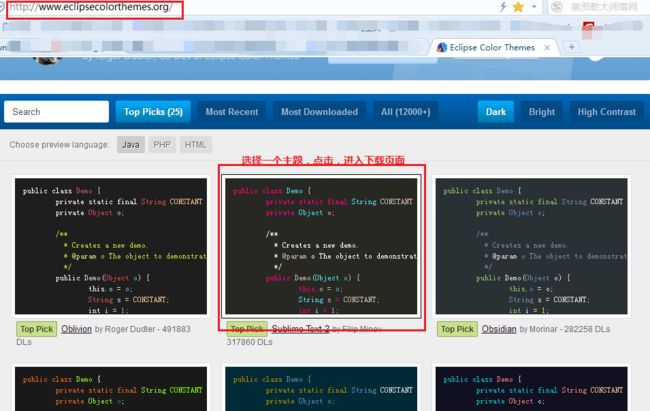Open second-row right navy theme preview
Viewport: 650px width, 411px height.
(531, 387)
